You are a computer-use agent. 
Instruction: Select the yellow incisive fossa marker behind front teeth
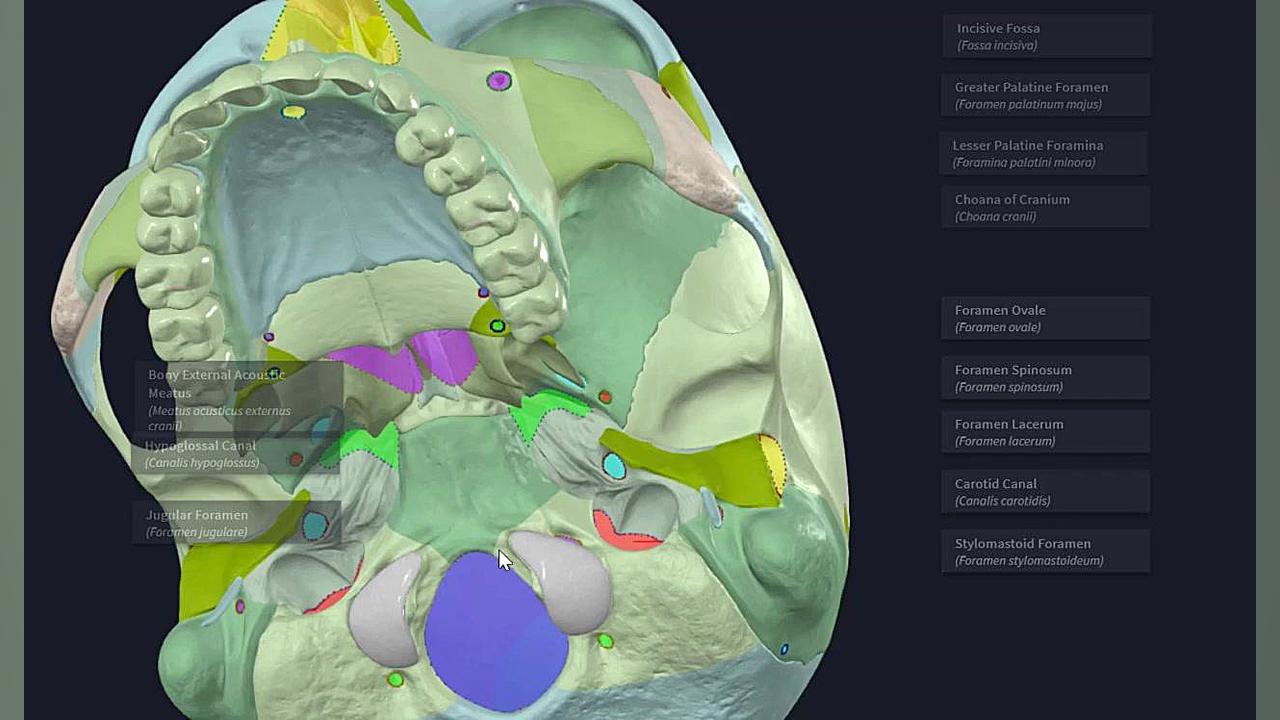pyautogui.click(x=293, y=112)
